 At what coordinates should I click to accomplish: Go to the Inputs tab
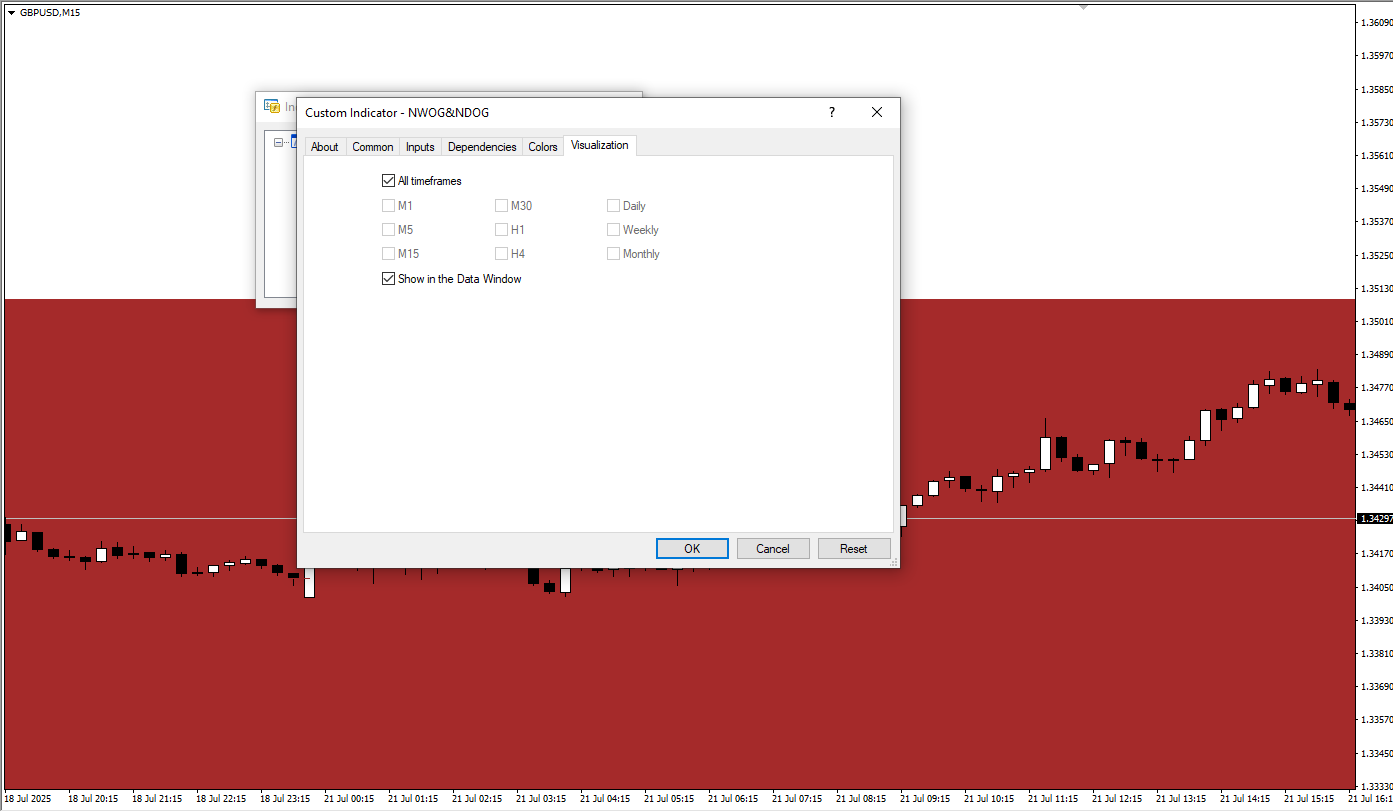click(420, 147)
